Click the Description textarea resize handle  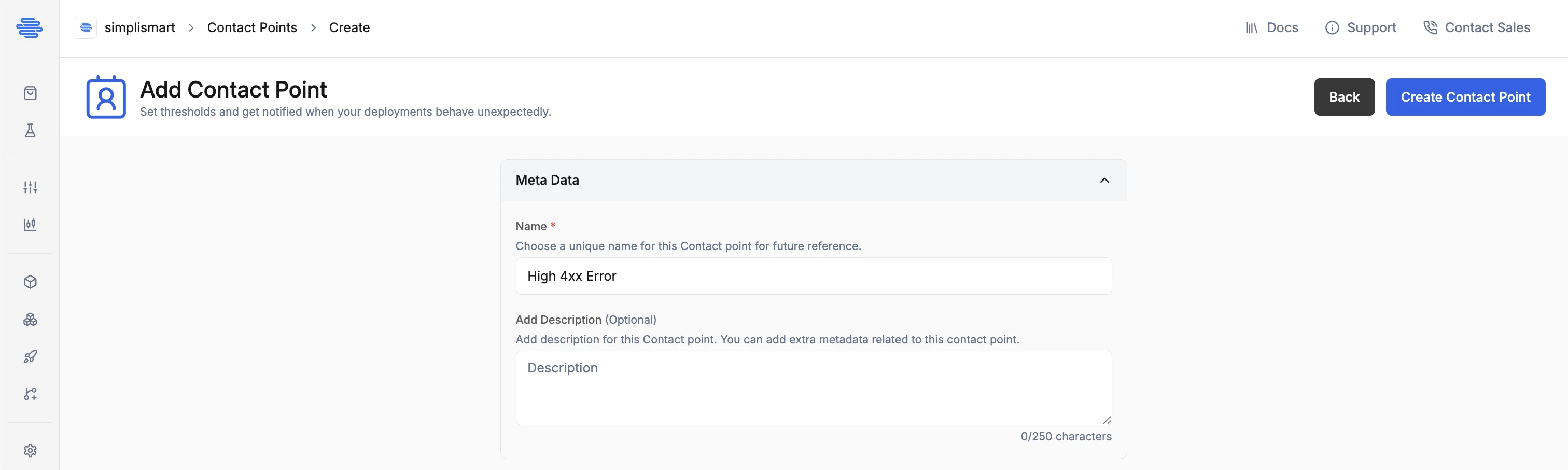(x=1107, y=420)
